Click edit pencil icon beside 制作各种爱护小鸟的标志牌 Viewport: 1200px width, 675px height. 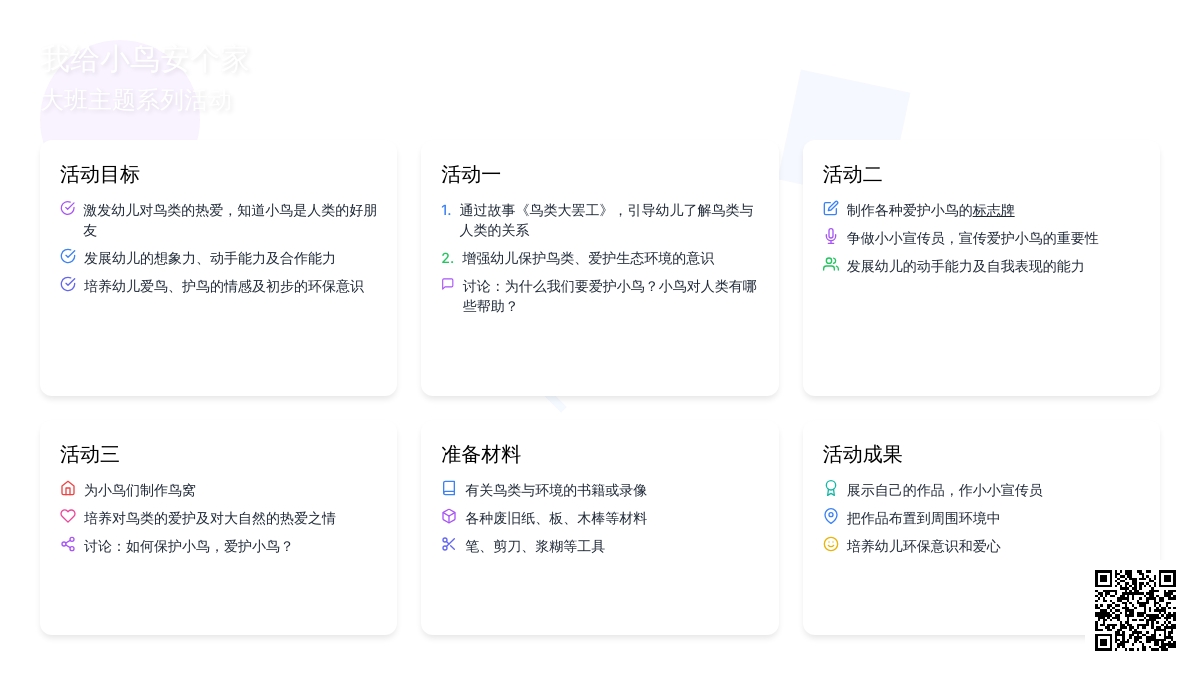(x=831, y=208)
